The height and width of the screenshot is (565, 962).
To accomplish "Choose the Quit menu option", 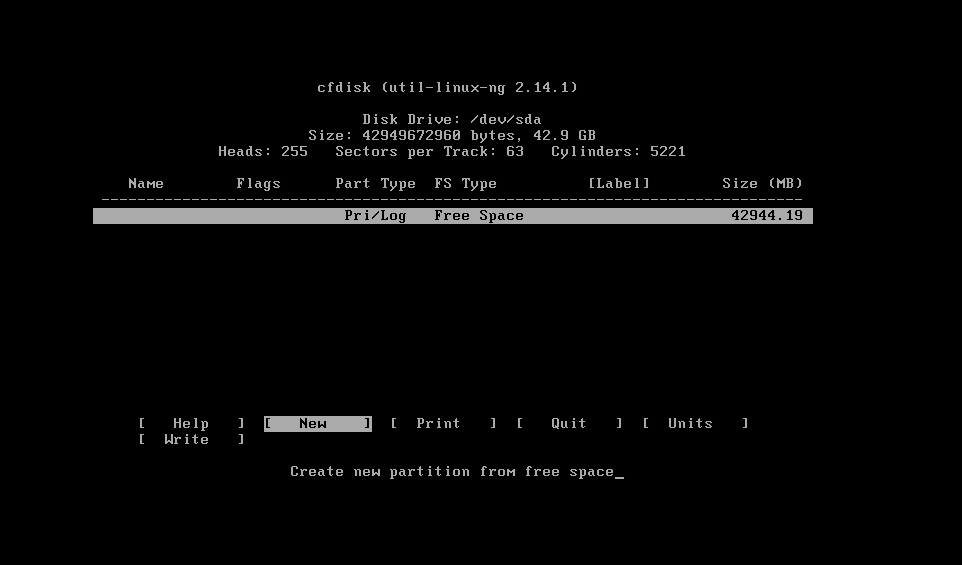I will pyautogui.click(x=570, y=423).
